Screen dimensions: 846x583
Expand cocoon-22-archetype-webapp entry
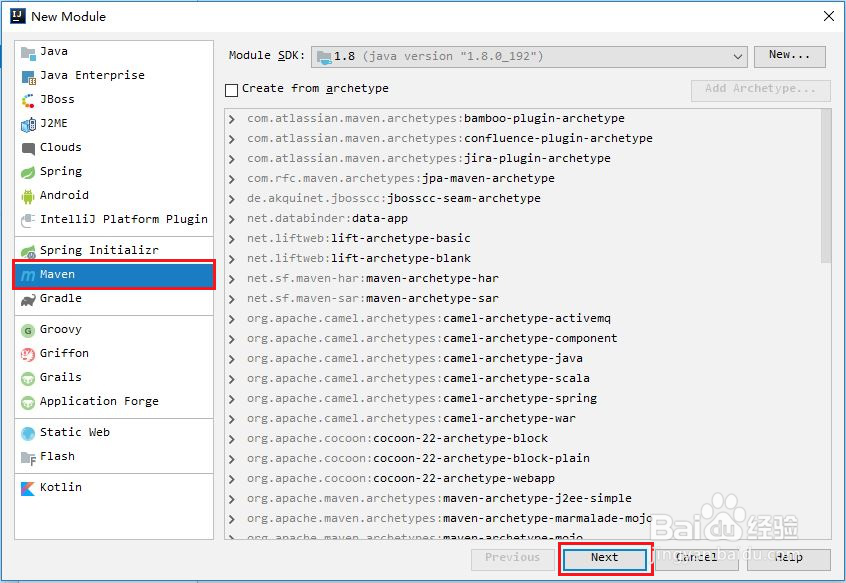tap(231, 479)
